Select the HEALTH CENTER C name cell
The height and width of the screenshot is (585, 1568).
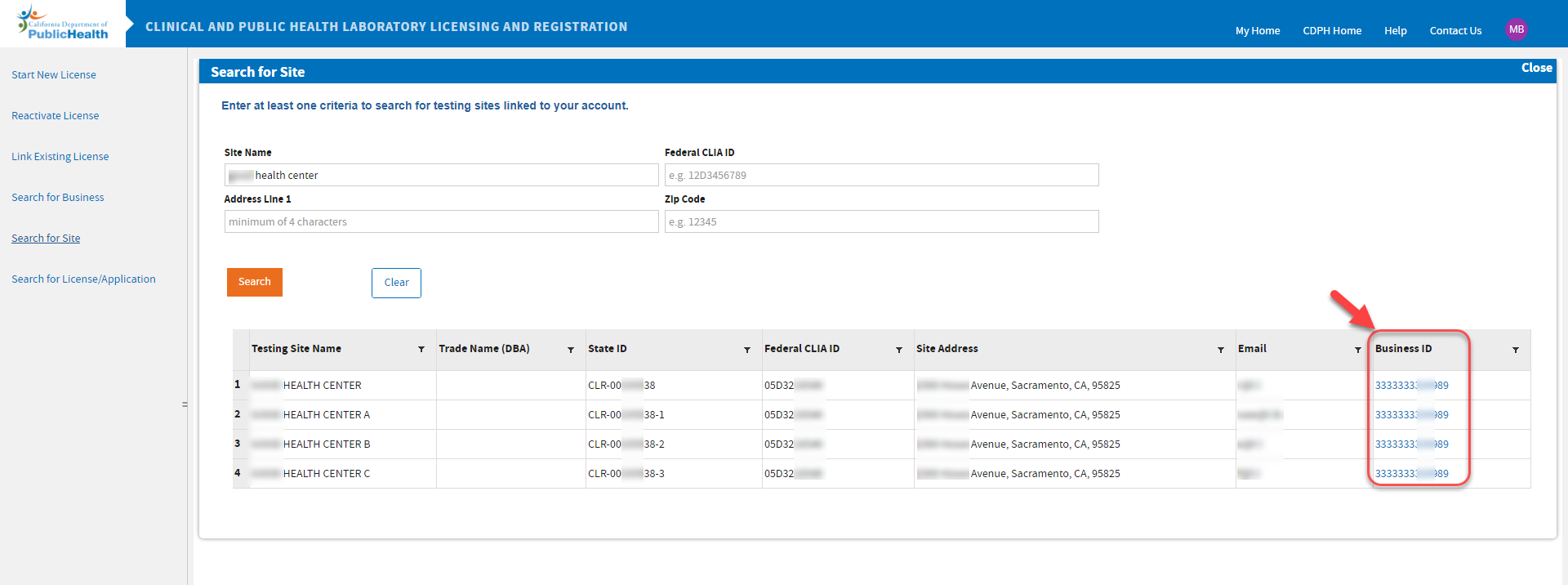click(343, 474)
